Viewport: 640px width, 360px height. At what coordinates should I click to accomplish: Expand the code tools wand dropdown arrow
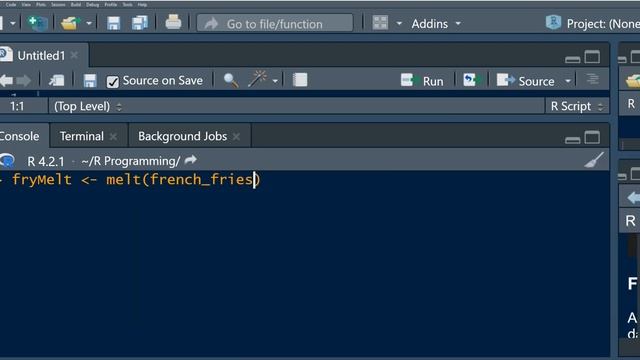(275, 81)
